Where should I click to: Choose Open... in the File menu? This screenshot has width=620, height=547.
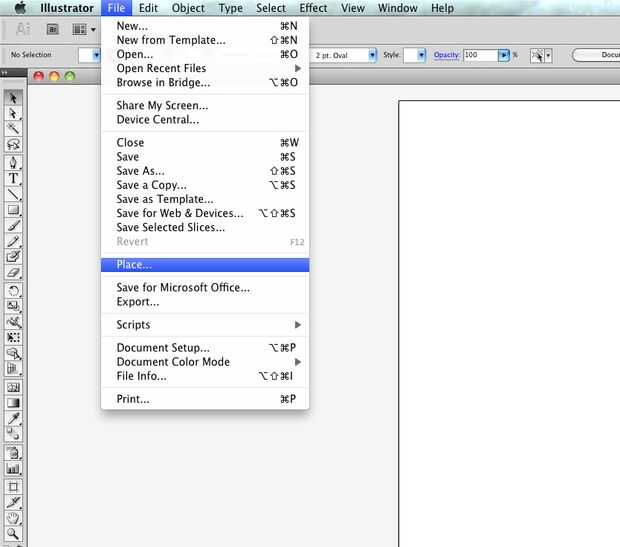coord(205,54)
